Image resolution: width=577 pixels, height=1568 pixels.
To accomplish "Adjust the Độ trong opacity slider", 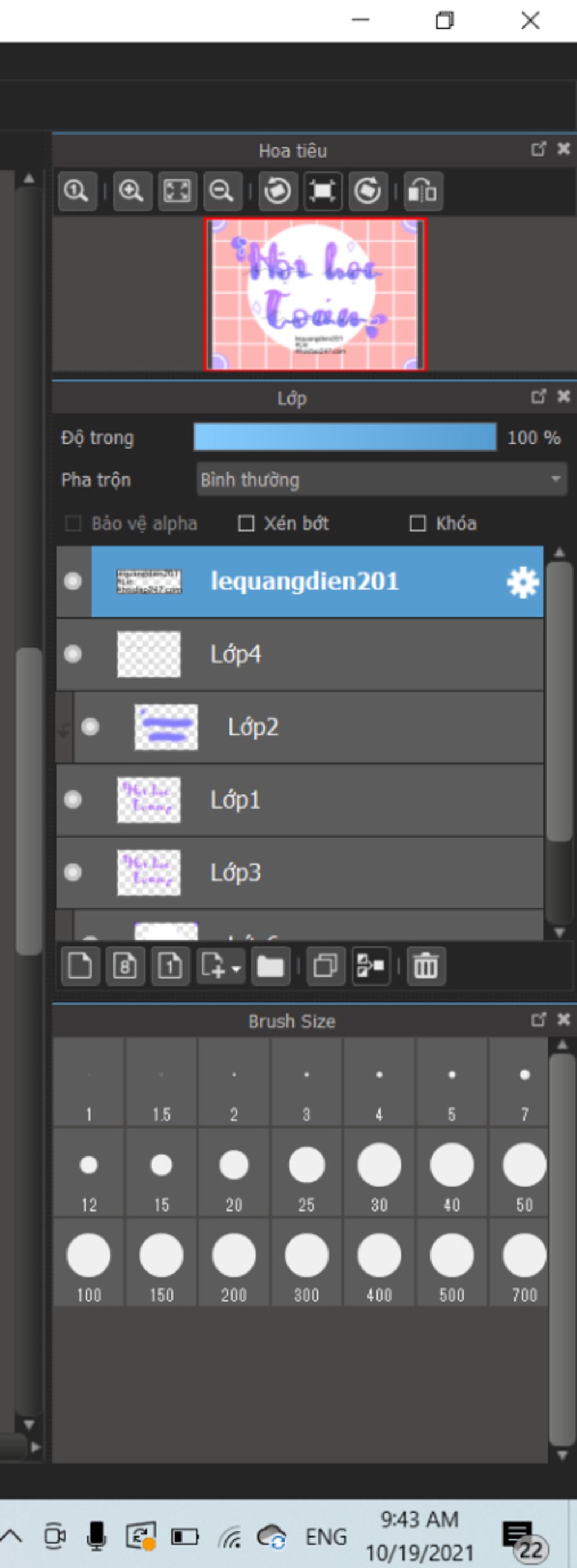I will coord(345,437).
